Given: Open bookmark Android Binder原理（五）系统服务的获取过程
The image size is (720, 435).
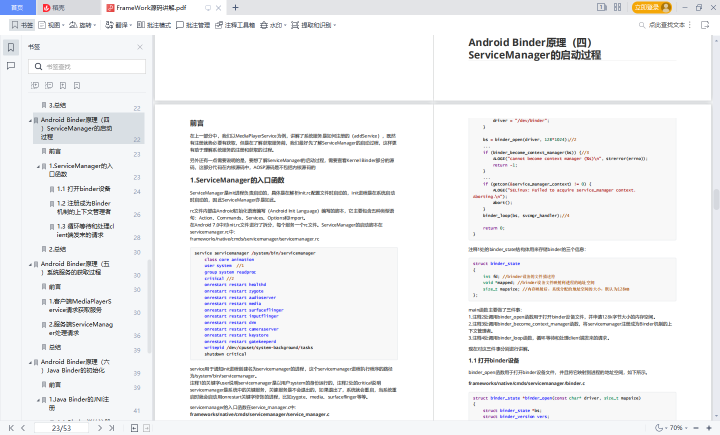Looking at the screenshot, I should pyautogui.click(x=75, y=268).
